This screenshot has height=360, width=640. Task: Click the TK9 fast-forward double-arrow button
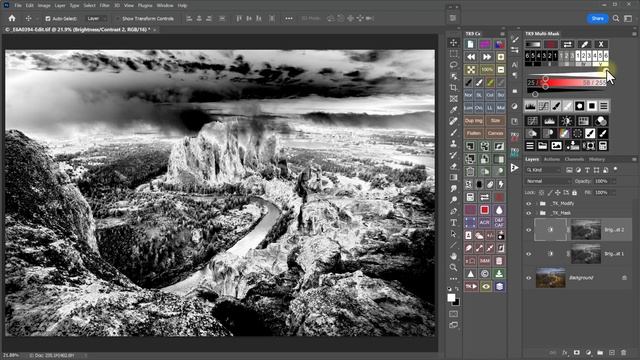click(486, 57)
